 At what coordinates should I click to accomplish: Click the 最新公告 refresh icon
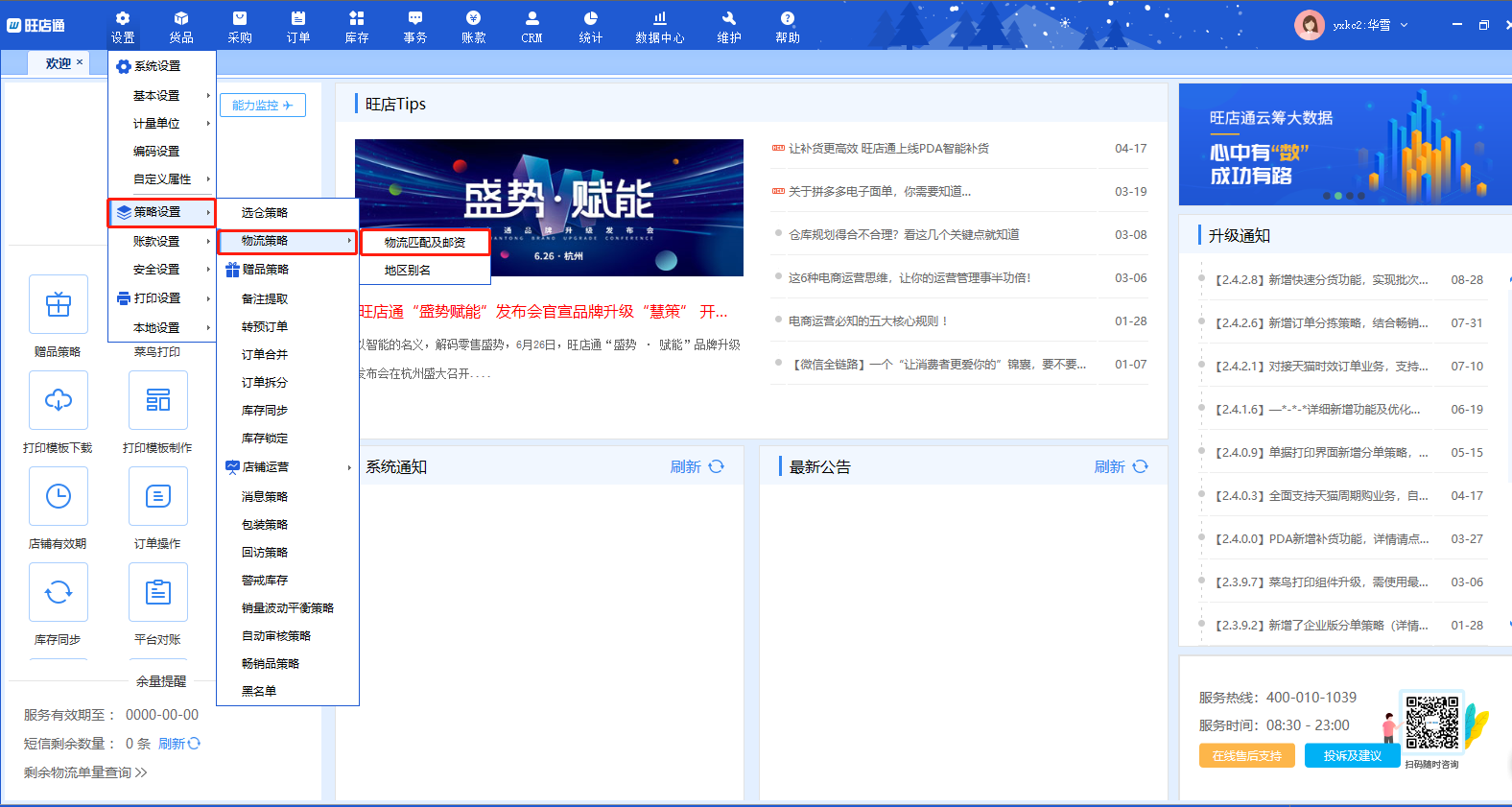[1141, 466]
